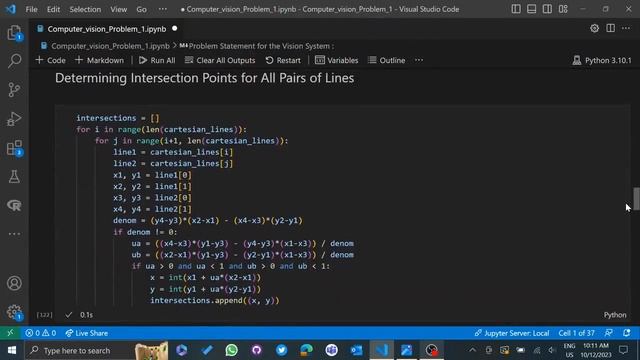Viewport: 640px width, 360px height.
Task: Open the Accounts menu
Action: point(14,283)
